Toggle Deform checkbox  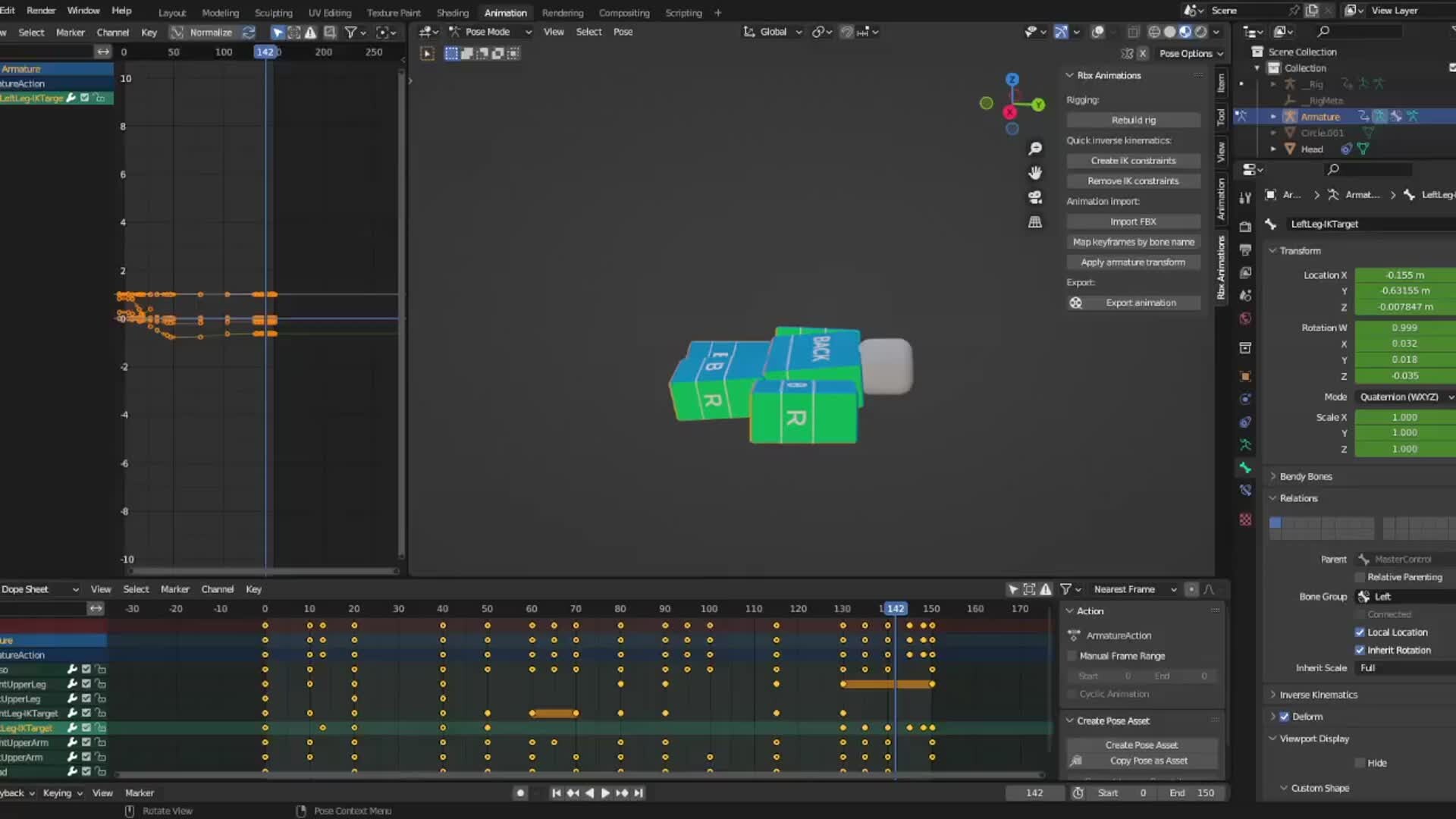click(x=1285, y=717)
